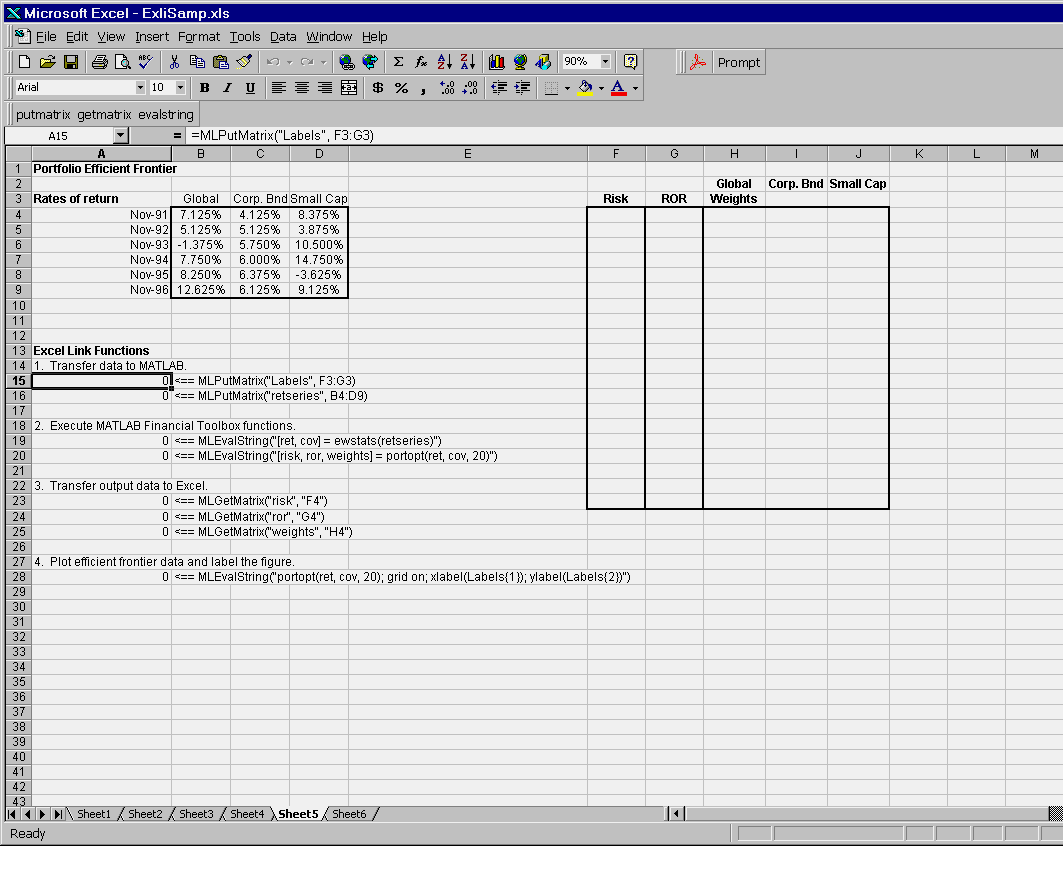Screen dimensions: 1064x872
Task: Toggle Italic formatting
Action: (227, 88)
